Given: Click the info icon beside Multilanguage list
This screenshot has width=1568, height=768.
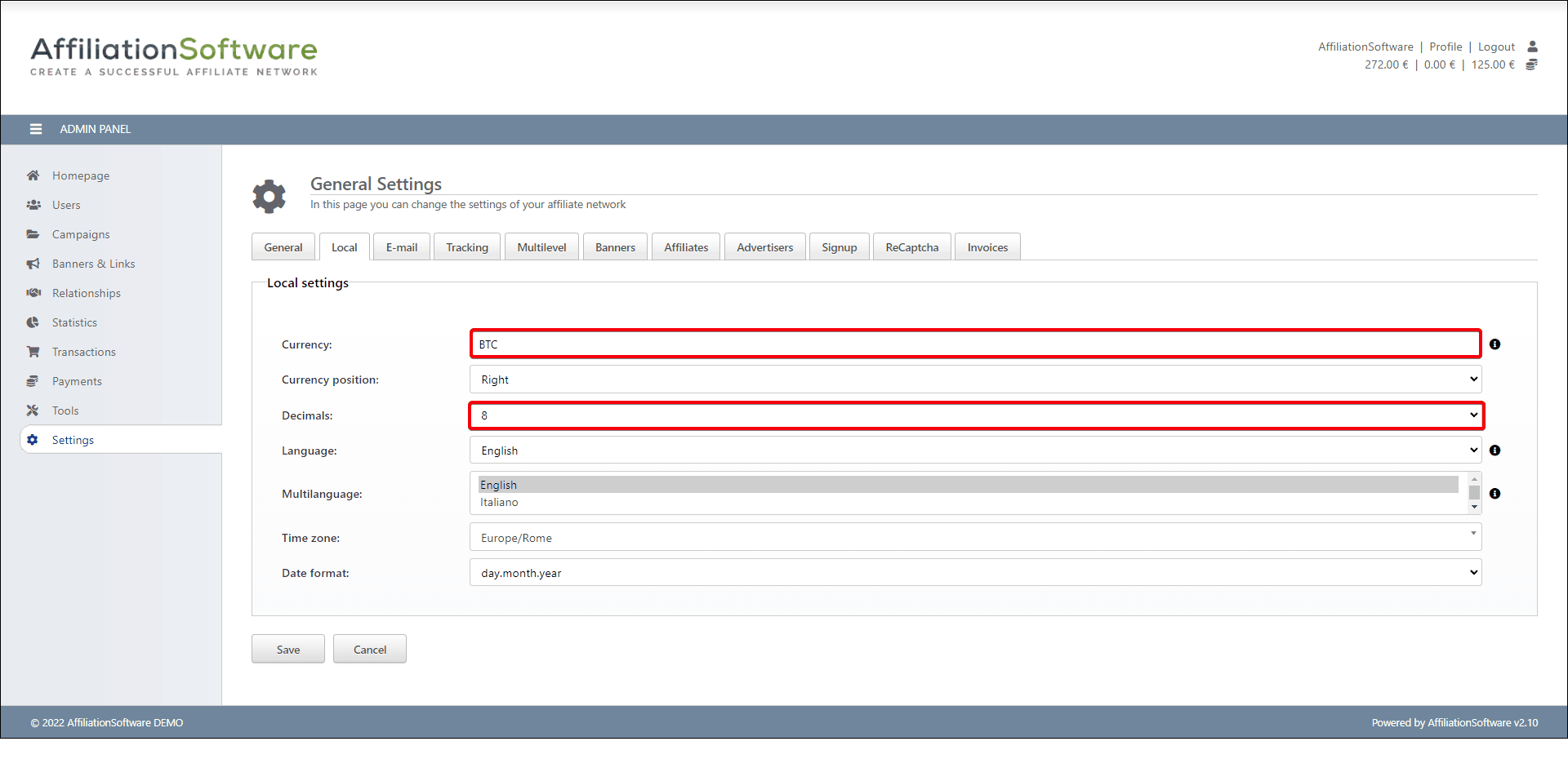Looking at the screenshot, I should (1494, 494).
